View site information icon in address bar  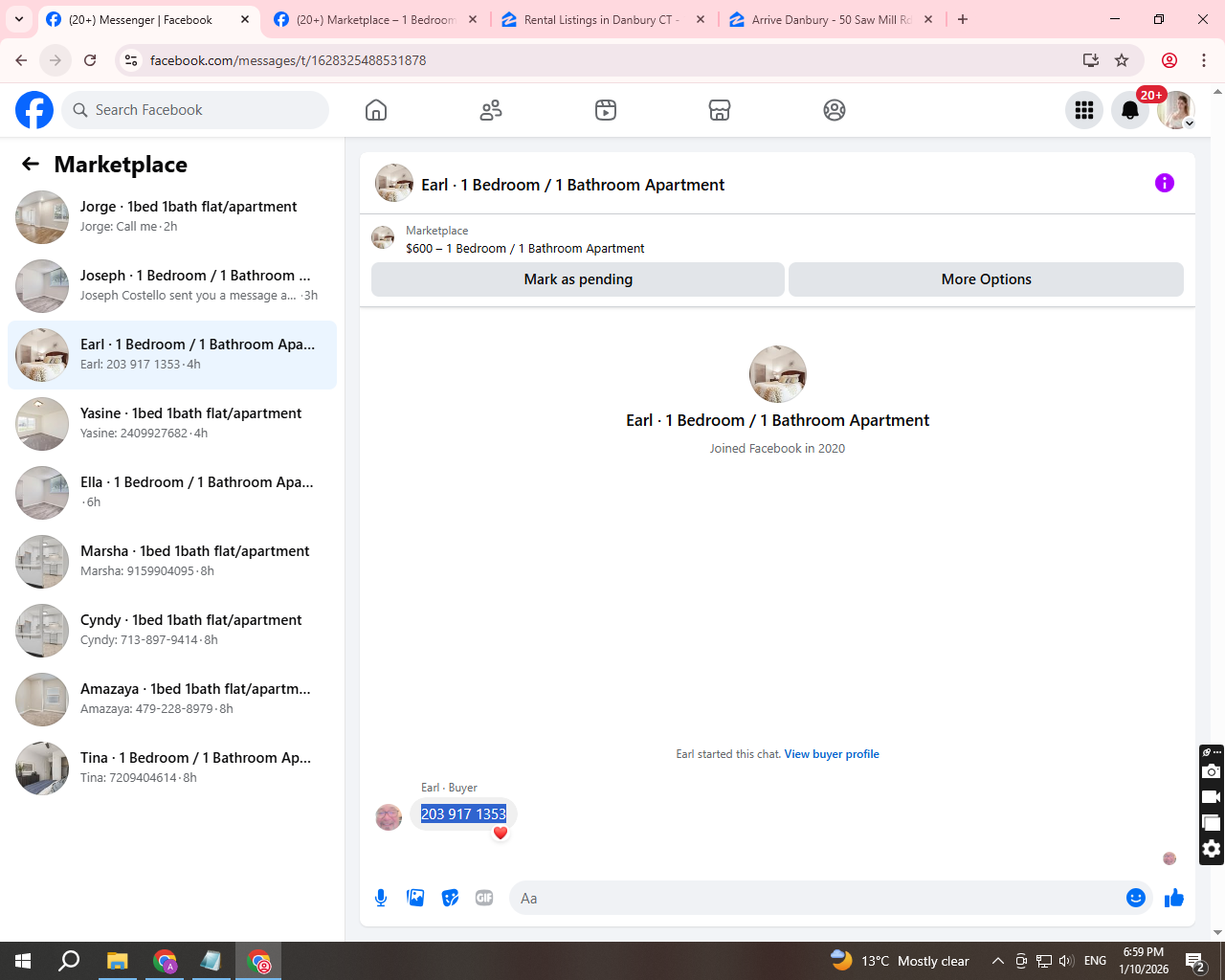click(132, 60)
